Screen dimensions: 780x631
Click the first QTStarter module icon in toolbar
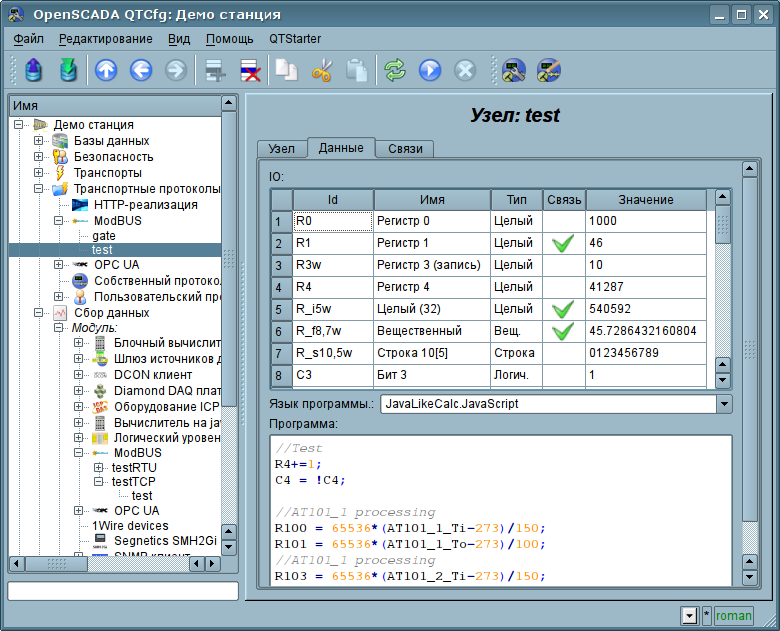(x=514, y=70)
